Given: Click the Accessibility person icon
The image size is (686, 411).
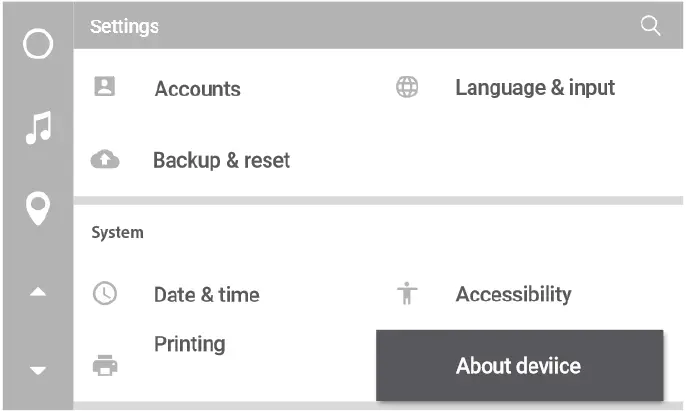Looking at the screenshot, I should tap(407, 294).
